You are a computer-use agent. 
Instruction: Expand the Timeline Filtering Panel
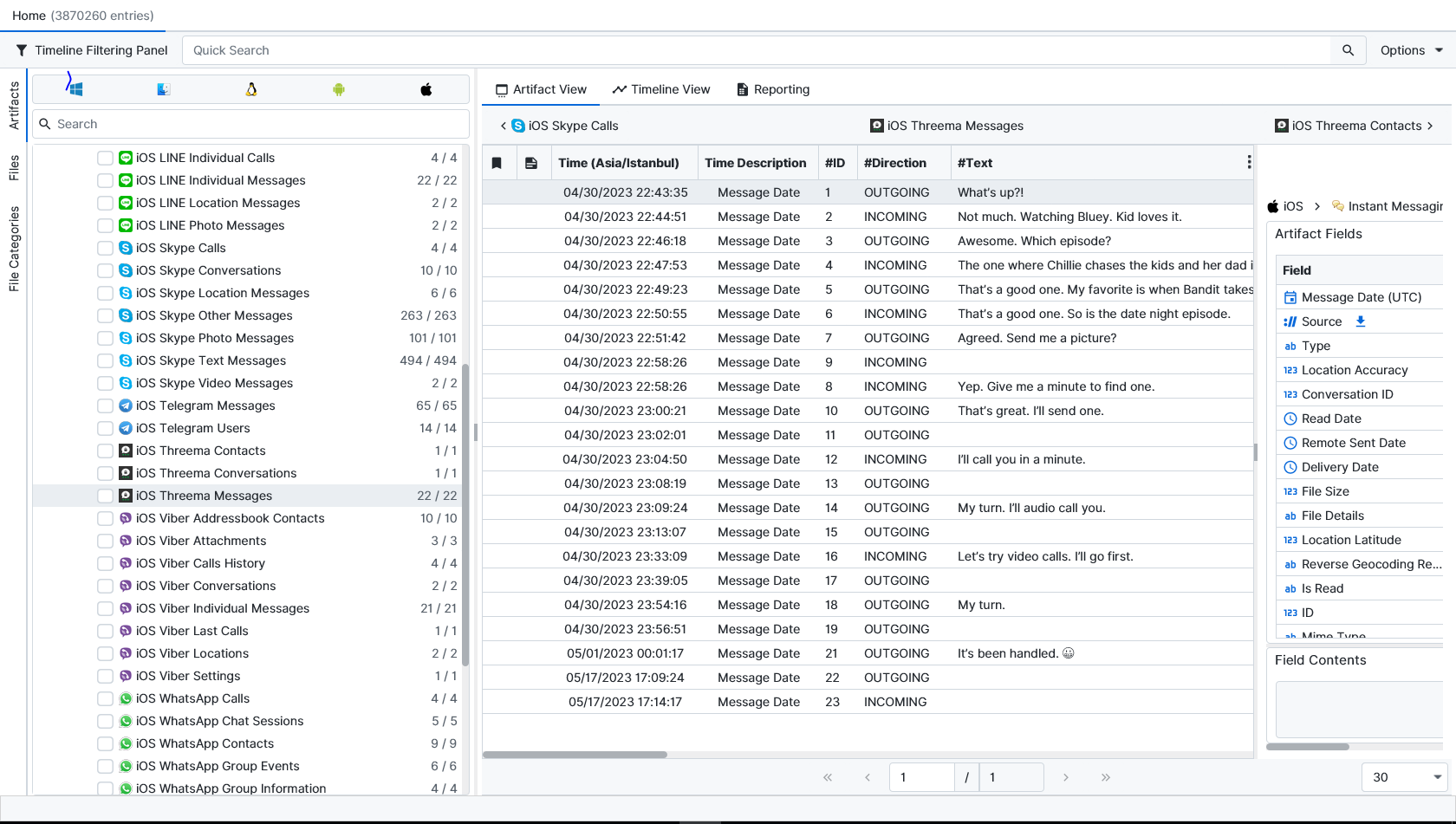click(92, 50)
